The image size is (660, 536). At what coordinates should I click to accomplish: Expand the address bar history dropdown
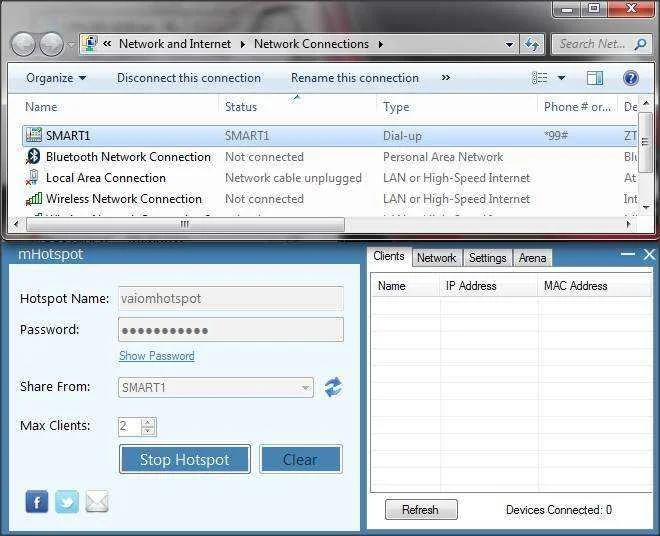pyautogui.click(x=509, y=44)
